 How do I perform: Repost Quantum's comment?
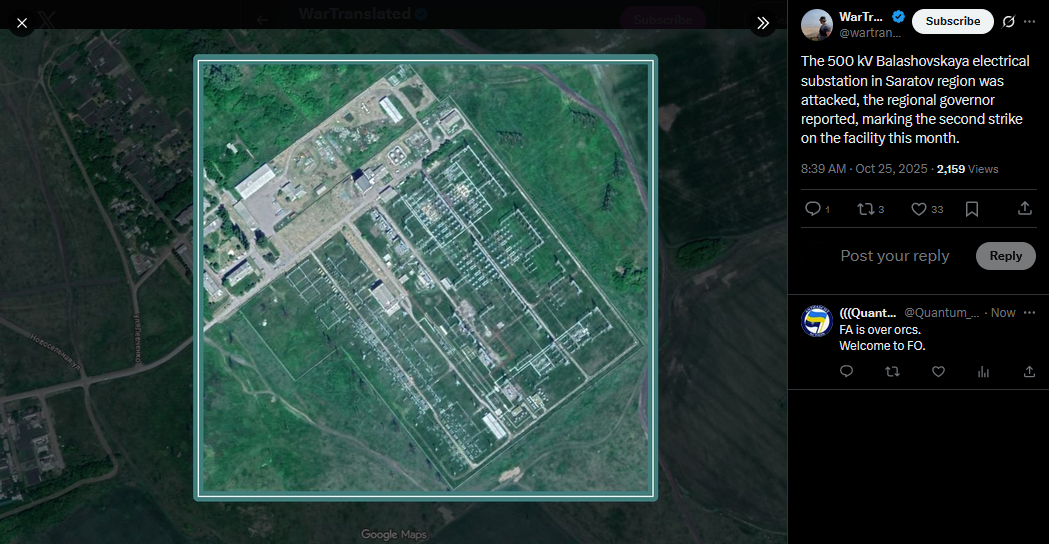click(892, 371)
